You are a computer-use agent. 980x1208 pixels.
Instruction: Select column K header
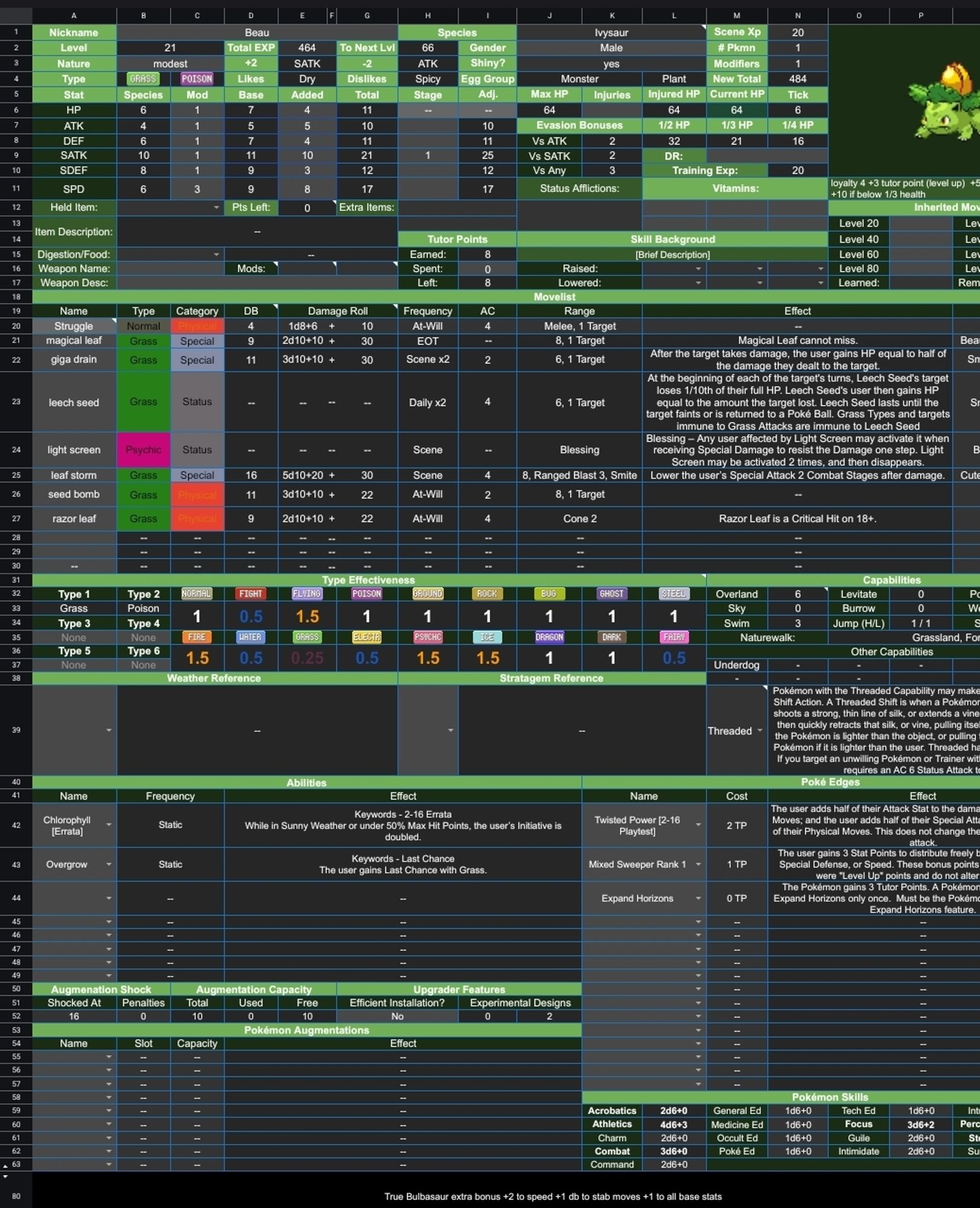(x=612, y=16)
